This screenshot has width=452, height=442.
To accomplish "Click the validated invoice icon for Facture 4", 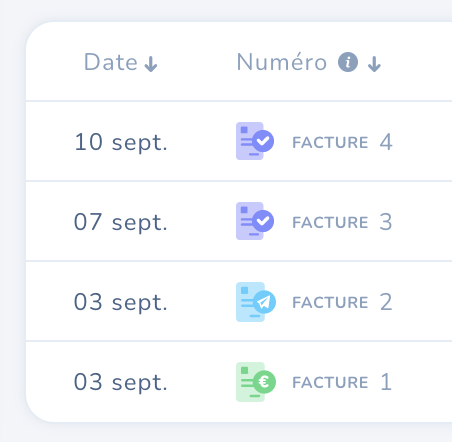I will pos(255,141).
